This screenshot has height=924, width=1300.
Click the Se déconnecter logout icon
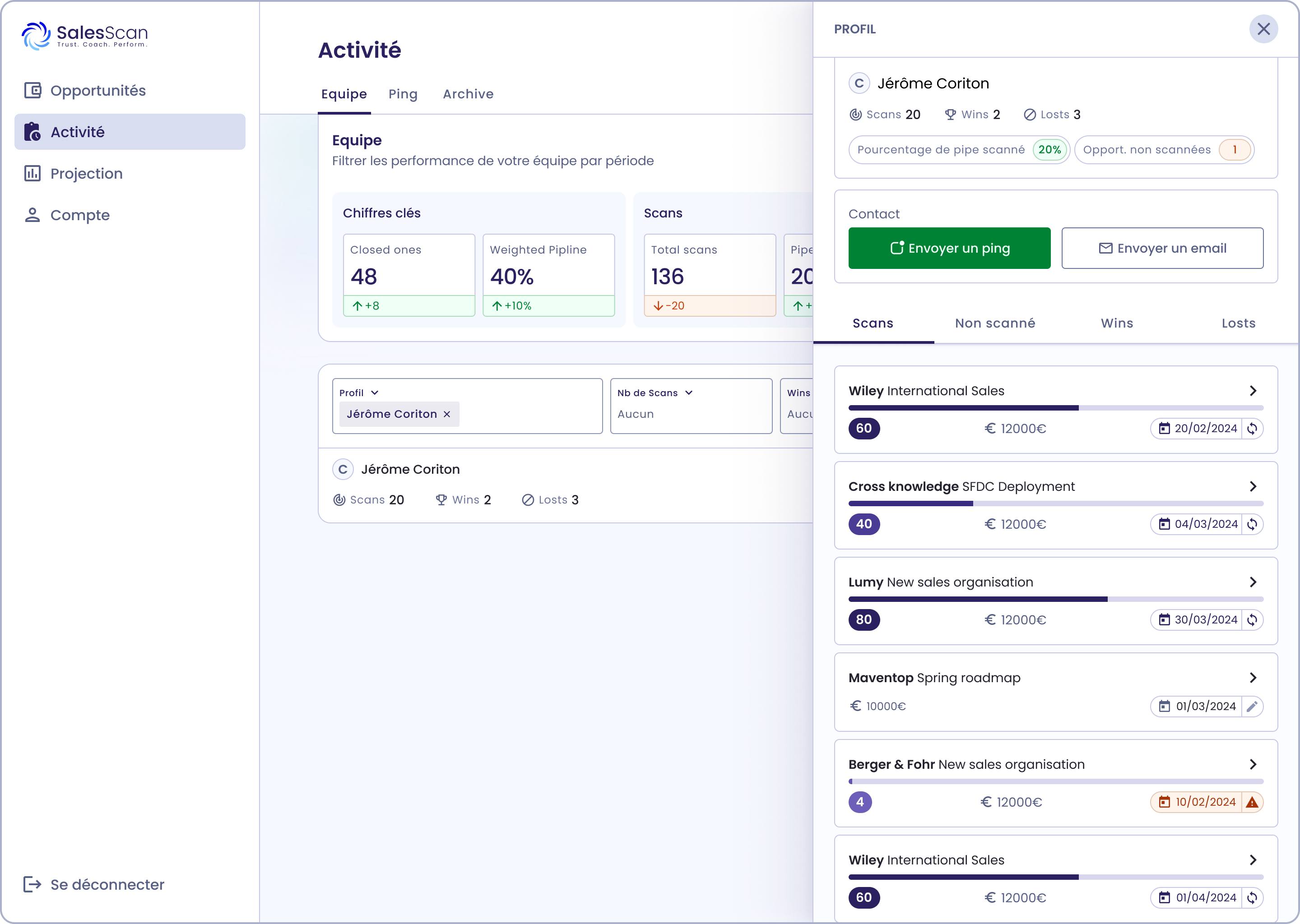(32, 884)
